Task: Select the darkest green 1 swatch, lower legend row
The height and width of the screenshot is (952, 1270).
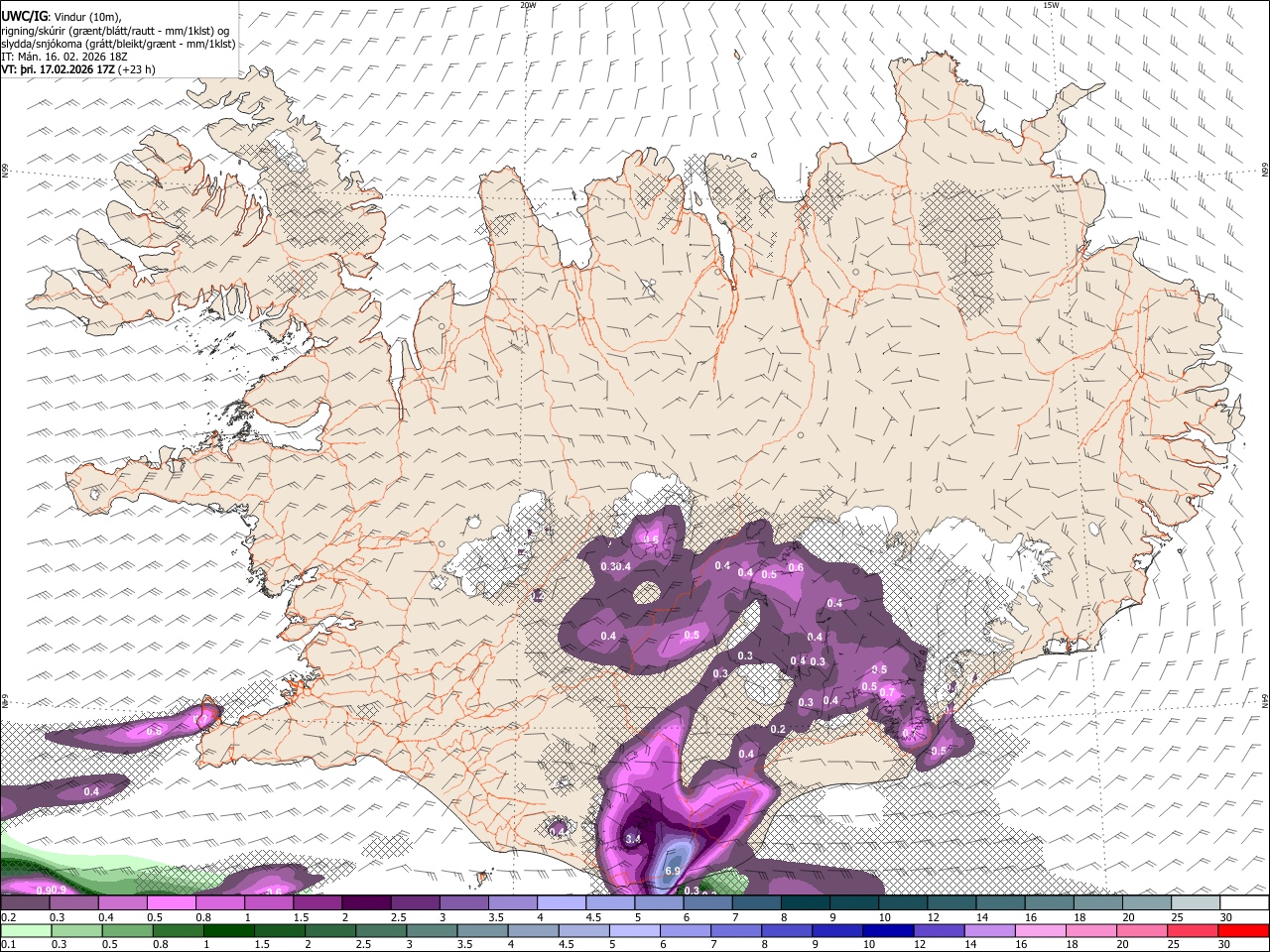Action: tap(227, 930)
